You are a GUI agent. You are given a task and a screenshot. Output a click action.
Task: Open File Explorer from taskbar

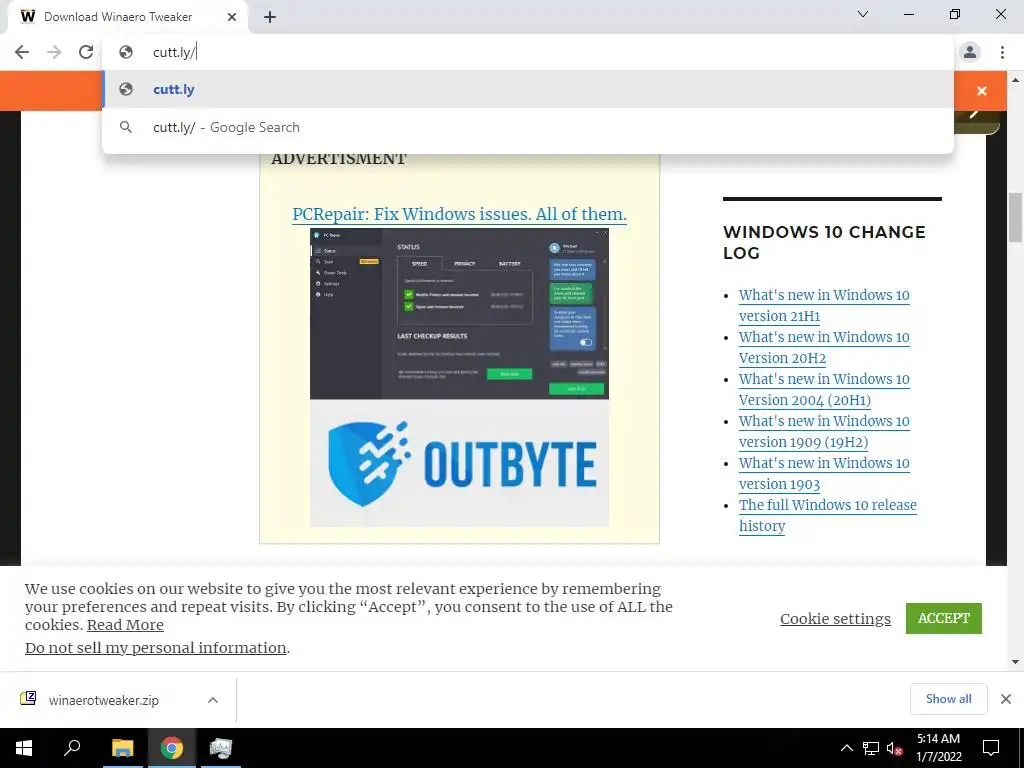point(122,748)
